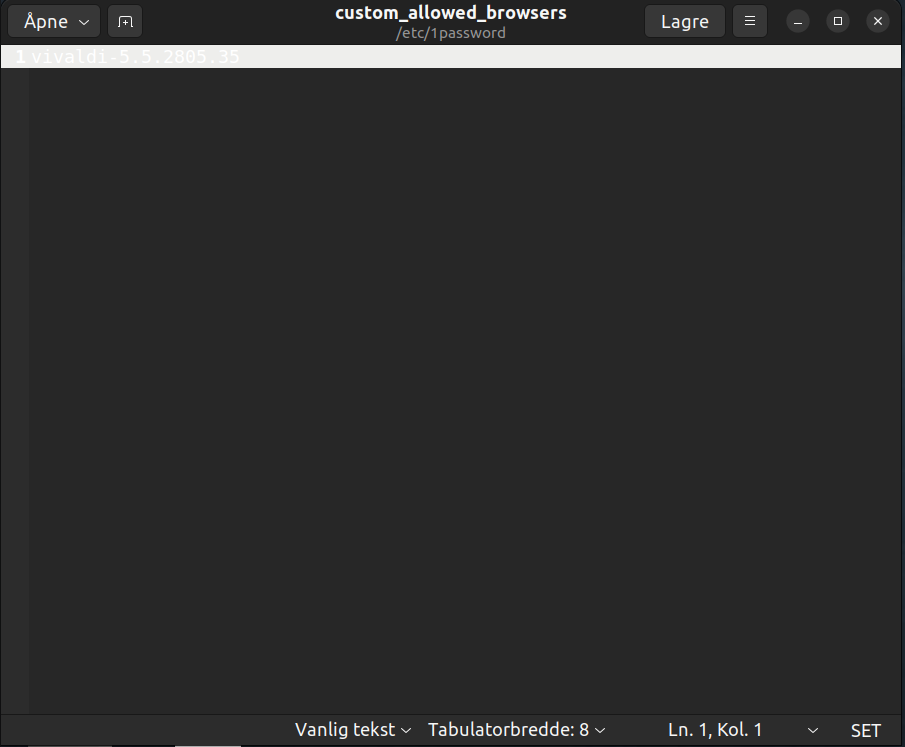Maximize the text editor window

[838, 21]
